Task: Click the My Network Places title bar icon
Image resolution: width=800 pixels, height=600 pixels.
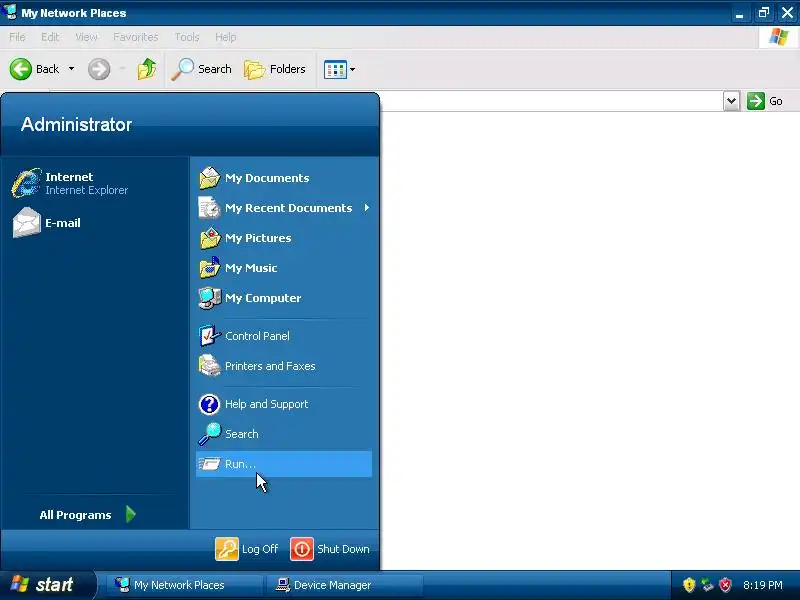Action: click(9, 12)
